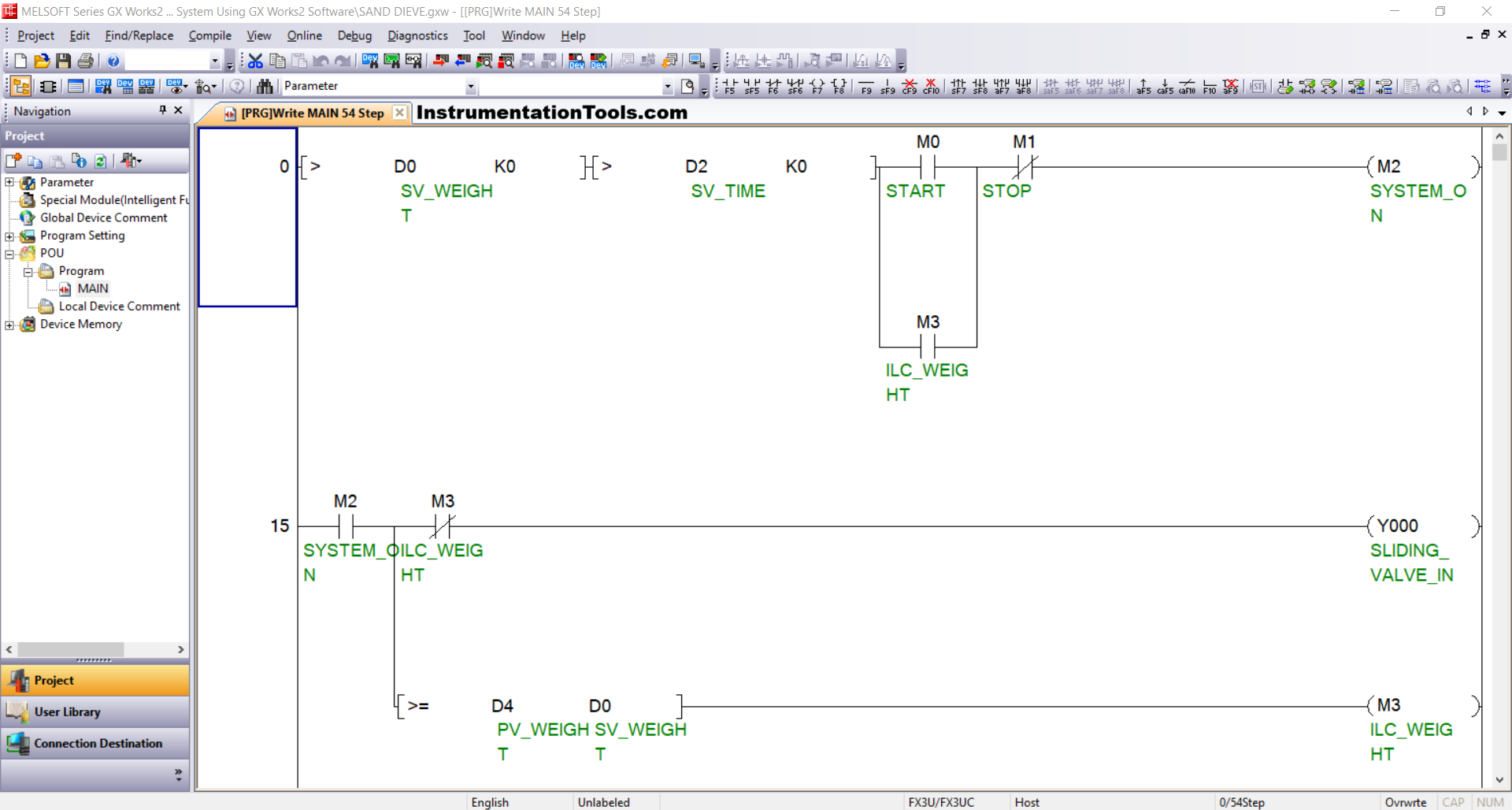1512x810 pixels.
Task: Click the binoculars find device icon
Action: tap(265, 86)
